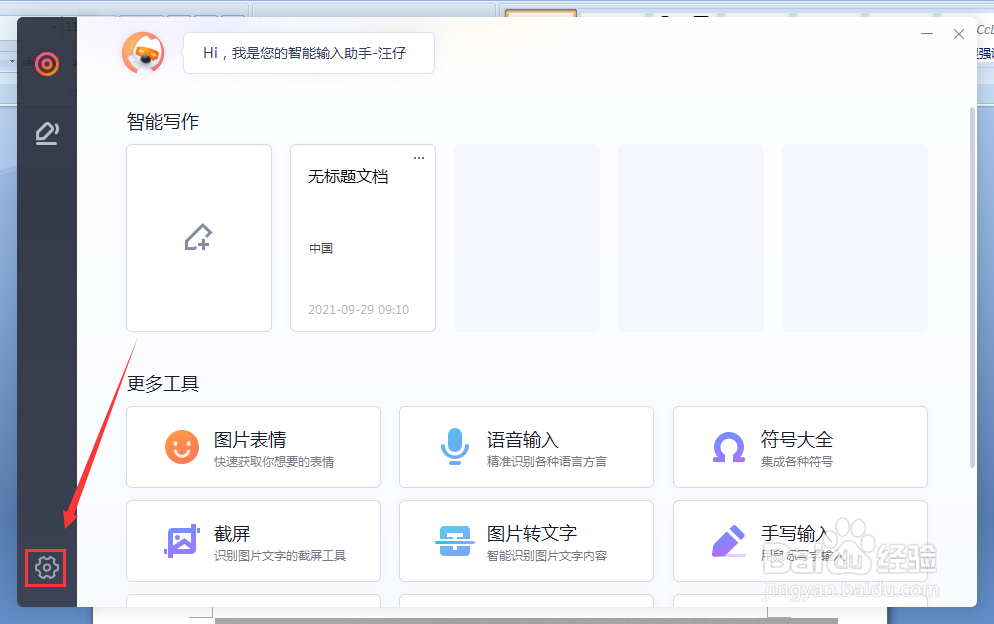Click the purple screenshot image icon
Viewport: 994px width, 624px height.
[x=182, y=541]
